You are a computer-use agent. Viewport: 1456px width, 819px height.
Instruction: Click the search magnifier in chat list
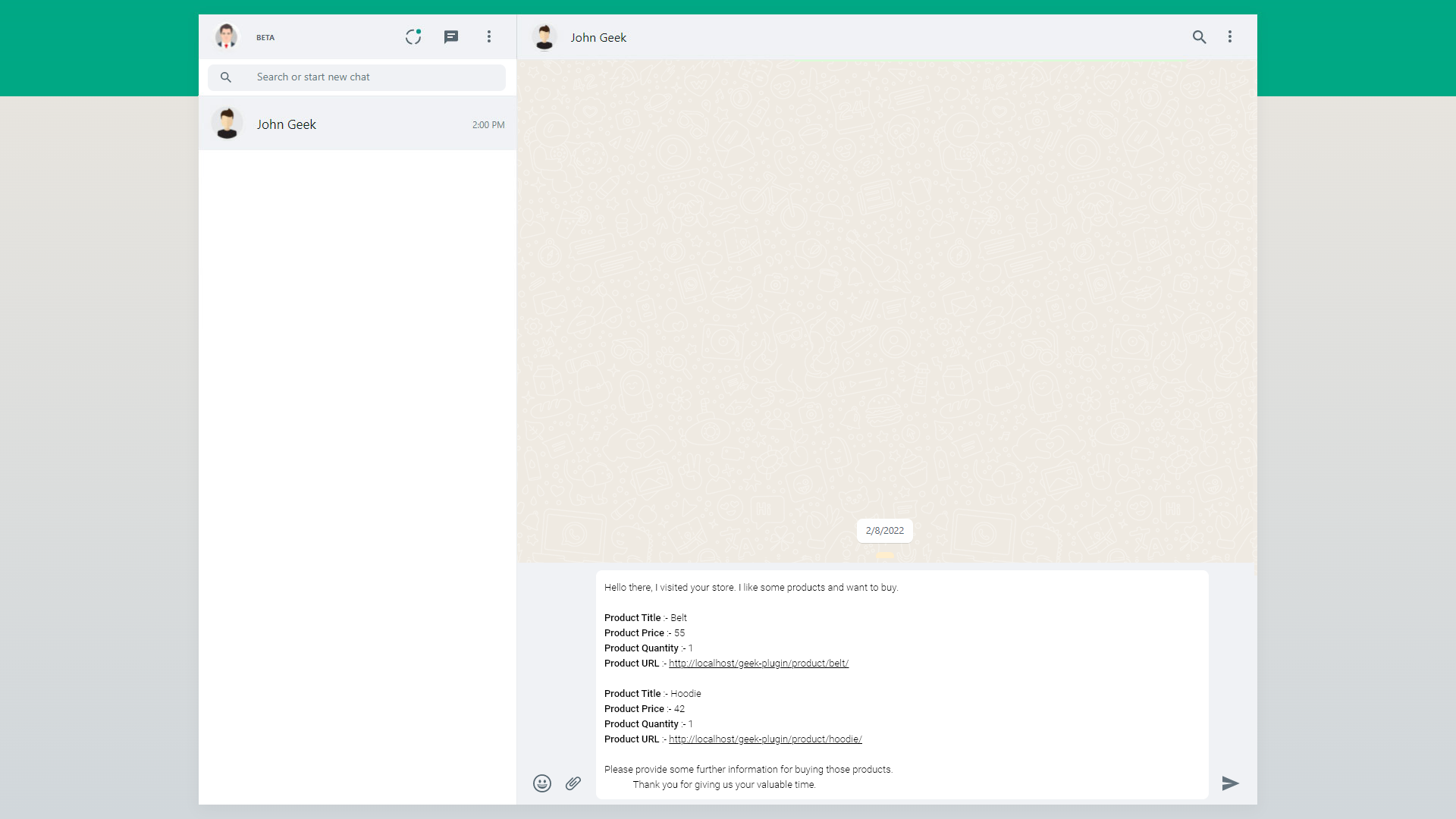pyautogui.click(x=226, y=77)
